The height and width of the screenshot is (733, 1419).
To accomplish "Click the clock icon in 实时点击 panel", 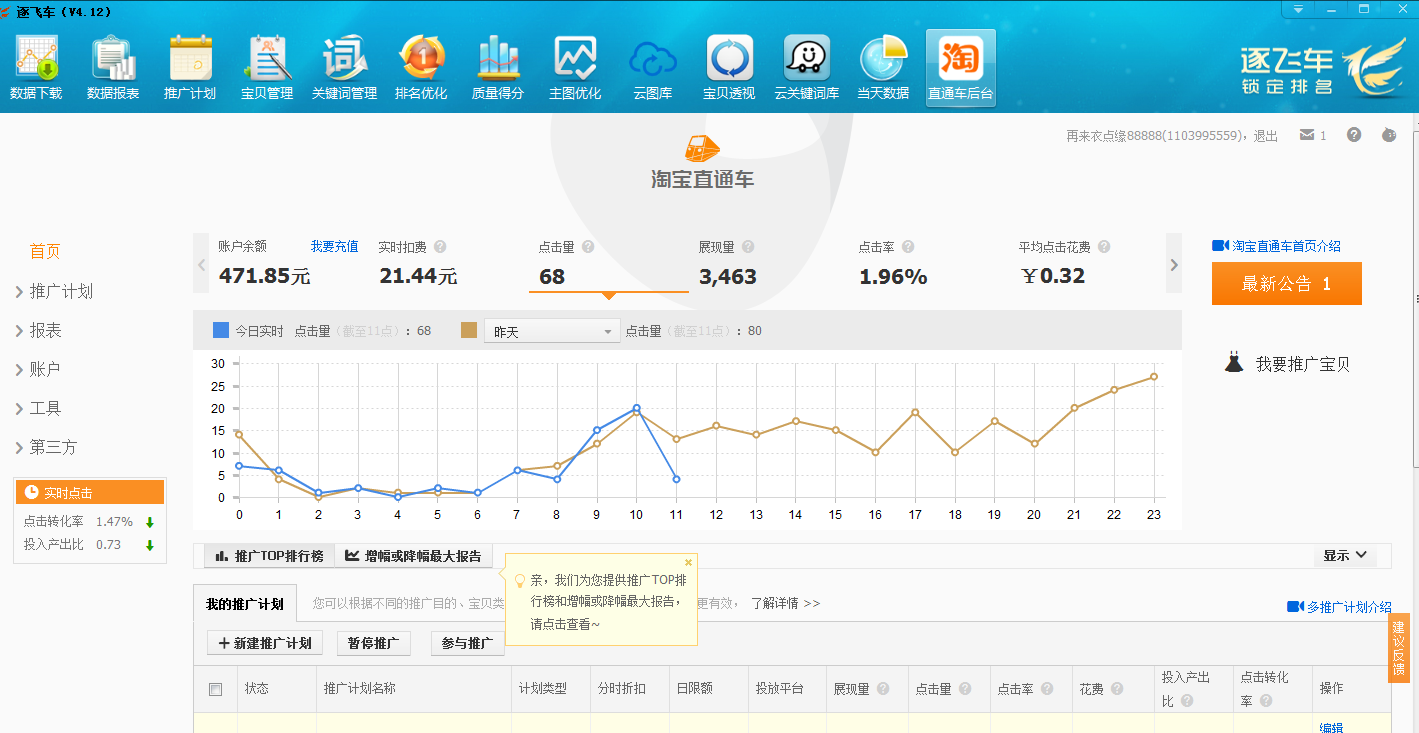I will 31,493.
